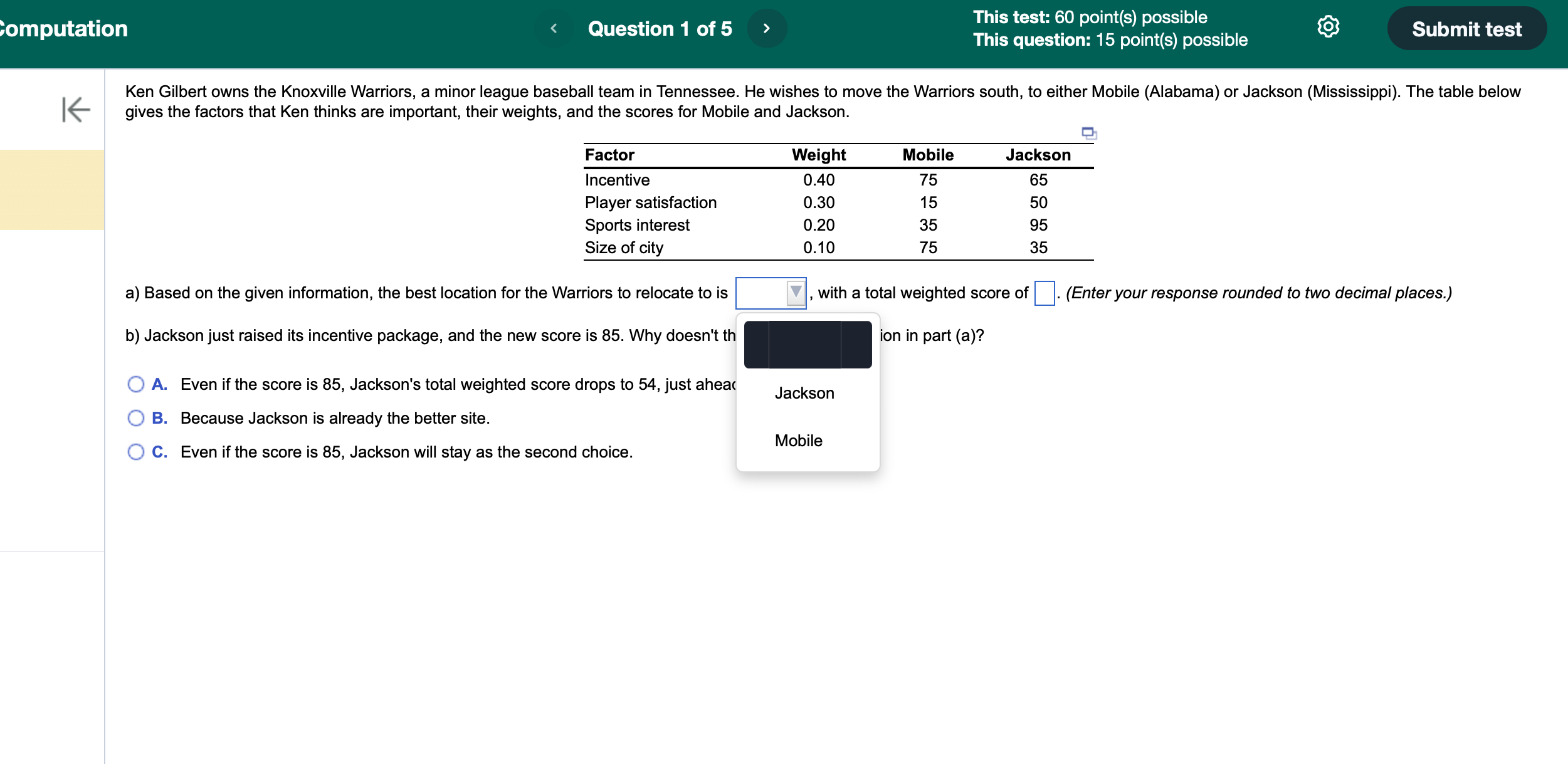Select option C: Jackson stays second choice

coord(135,452)
